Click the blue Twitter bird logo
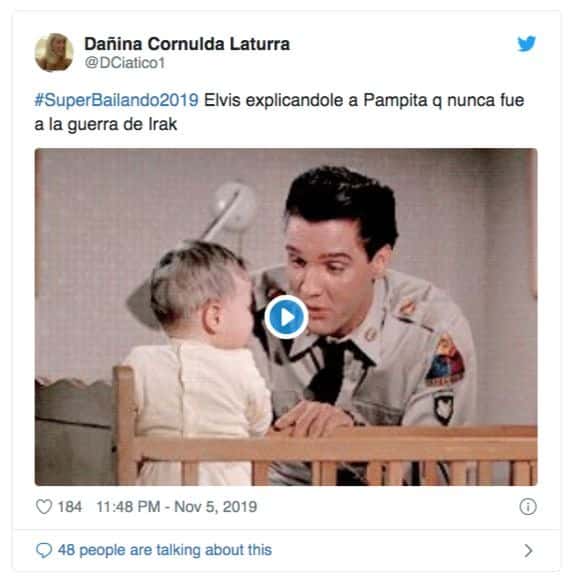The width and height of the screenshot is (572, 580). 526,44
